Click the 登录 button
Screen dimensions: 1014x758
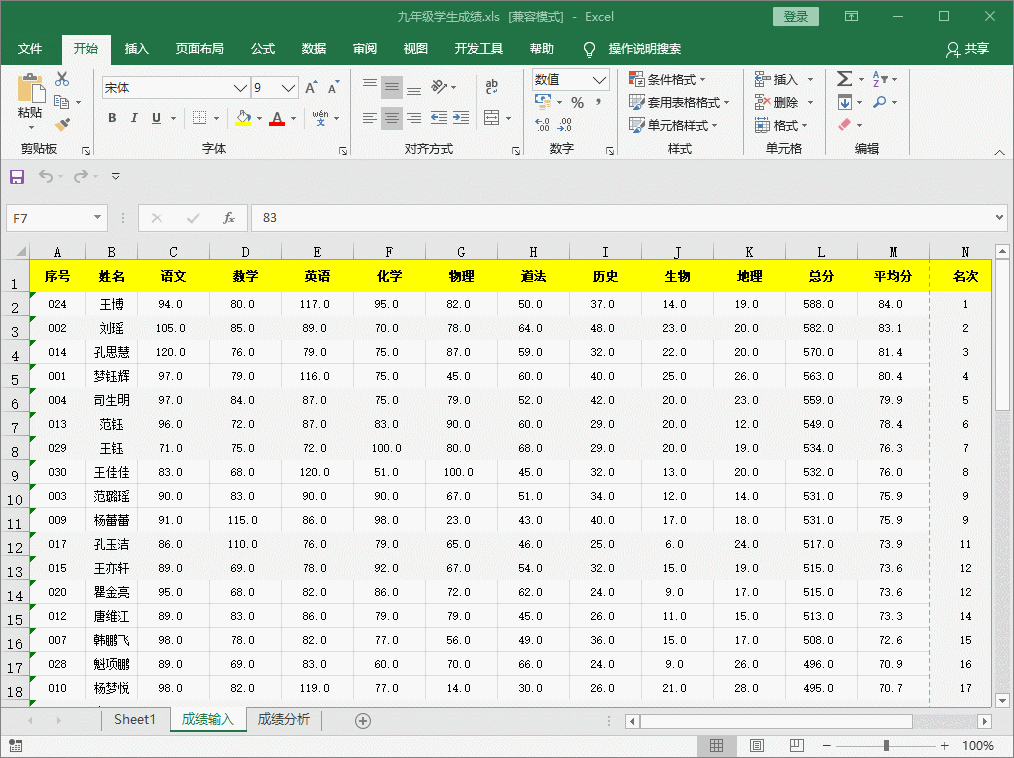(x=795, y=17)
